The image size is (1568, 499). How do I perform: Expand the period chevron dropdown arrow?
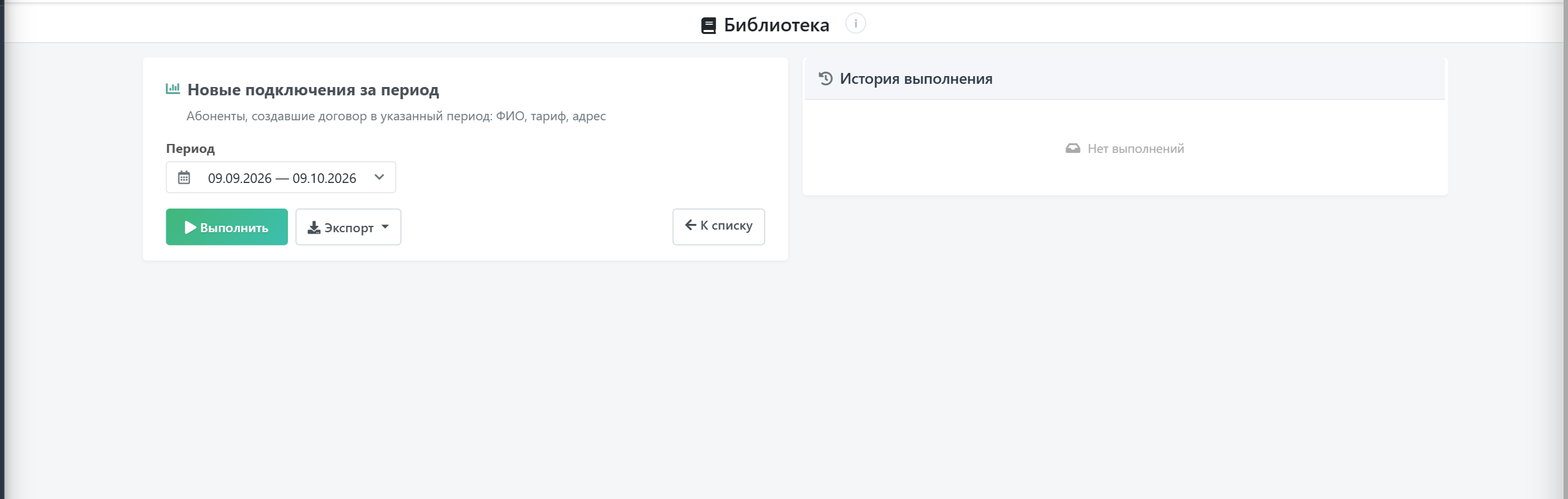click(379, 177)
